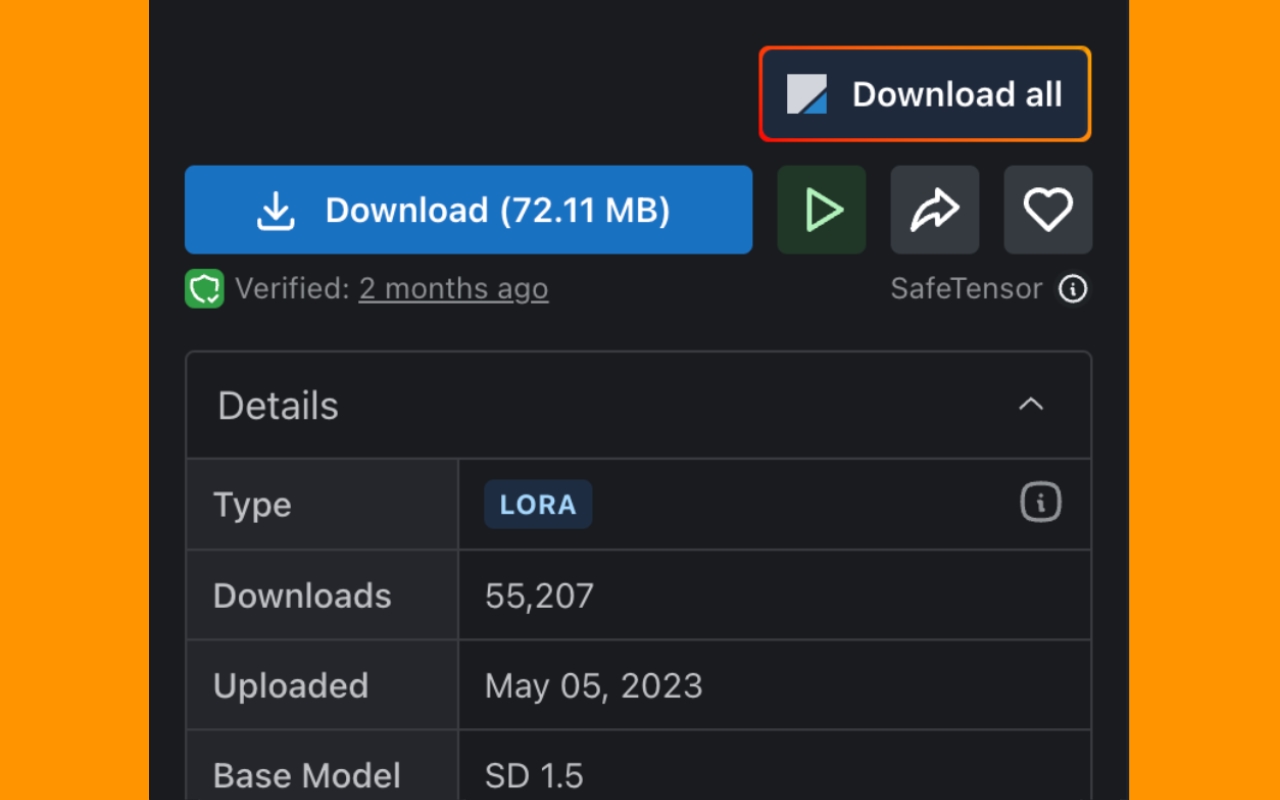Click the Download all extension icon
Image resolution: width=1280 pixels, height=800 pixels.
point(807,94)
